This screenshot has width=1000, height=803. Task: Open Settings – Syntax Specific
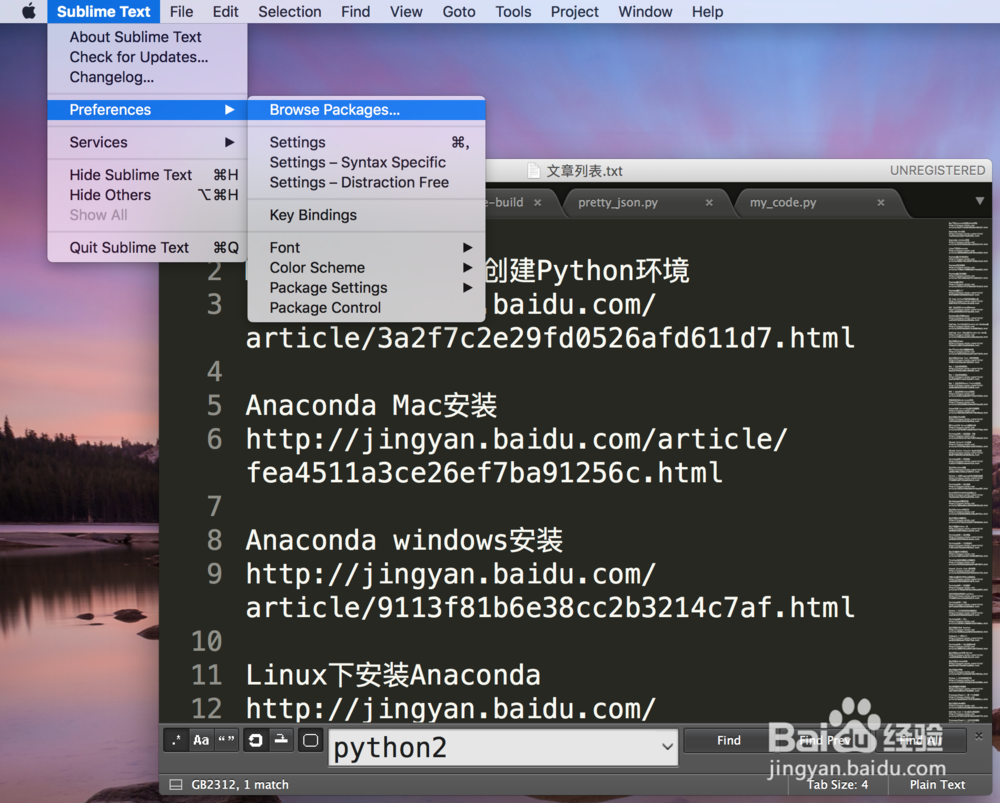366,163
